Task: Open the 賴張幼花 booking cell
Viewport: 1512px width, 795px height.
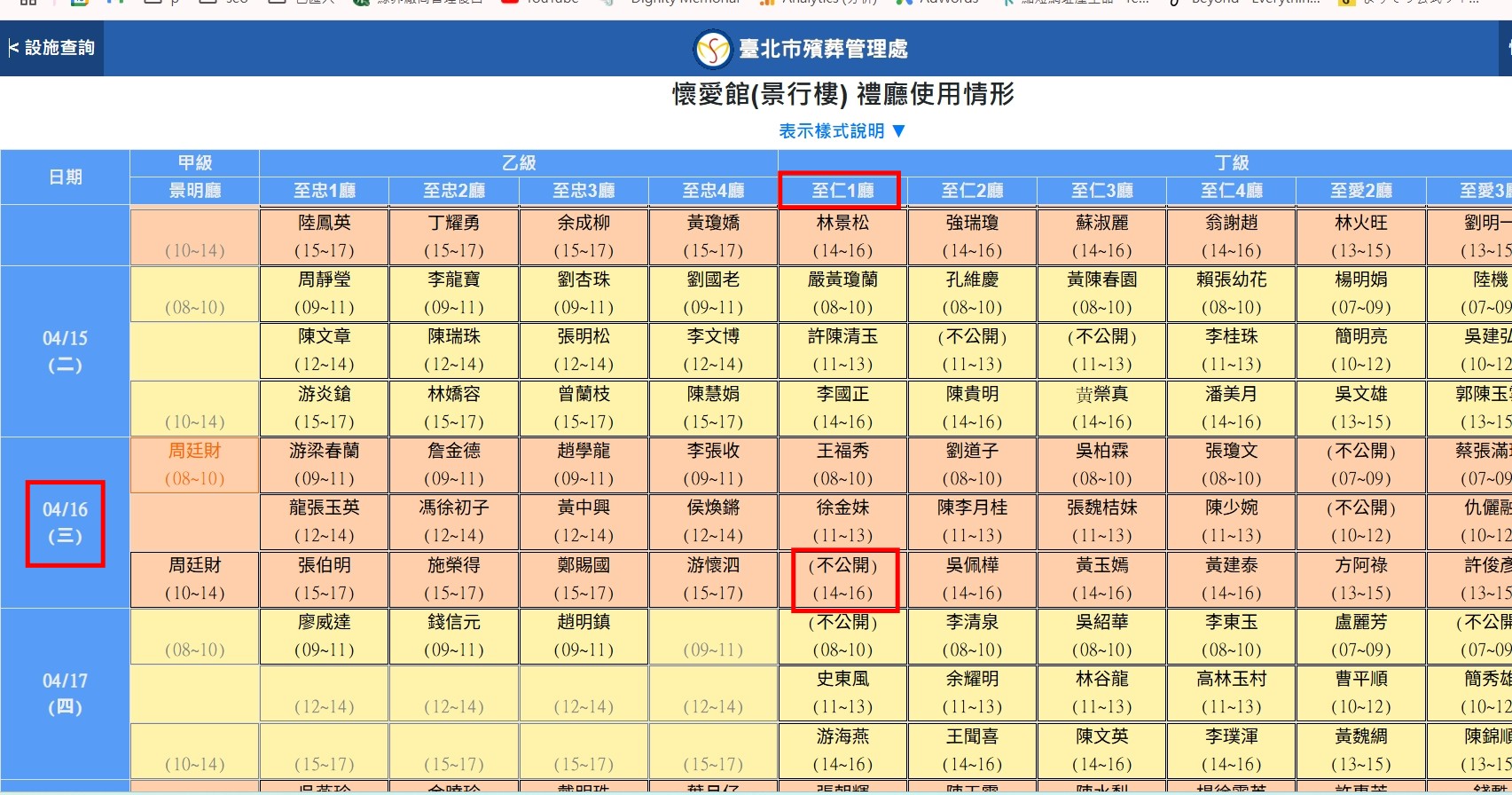Action: pyautogui.click(x=1231, y=294)
